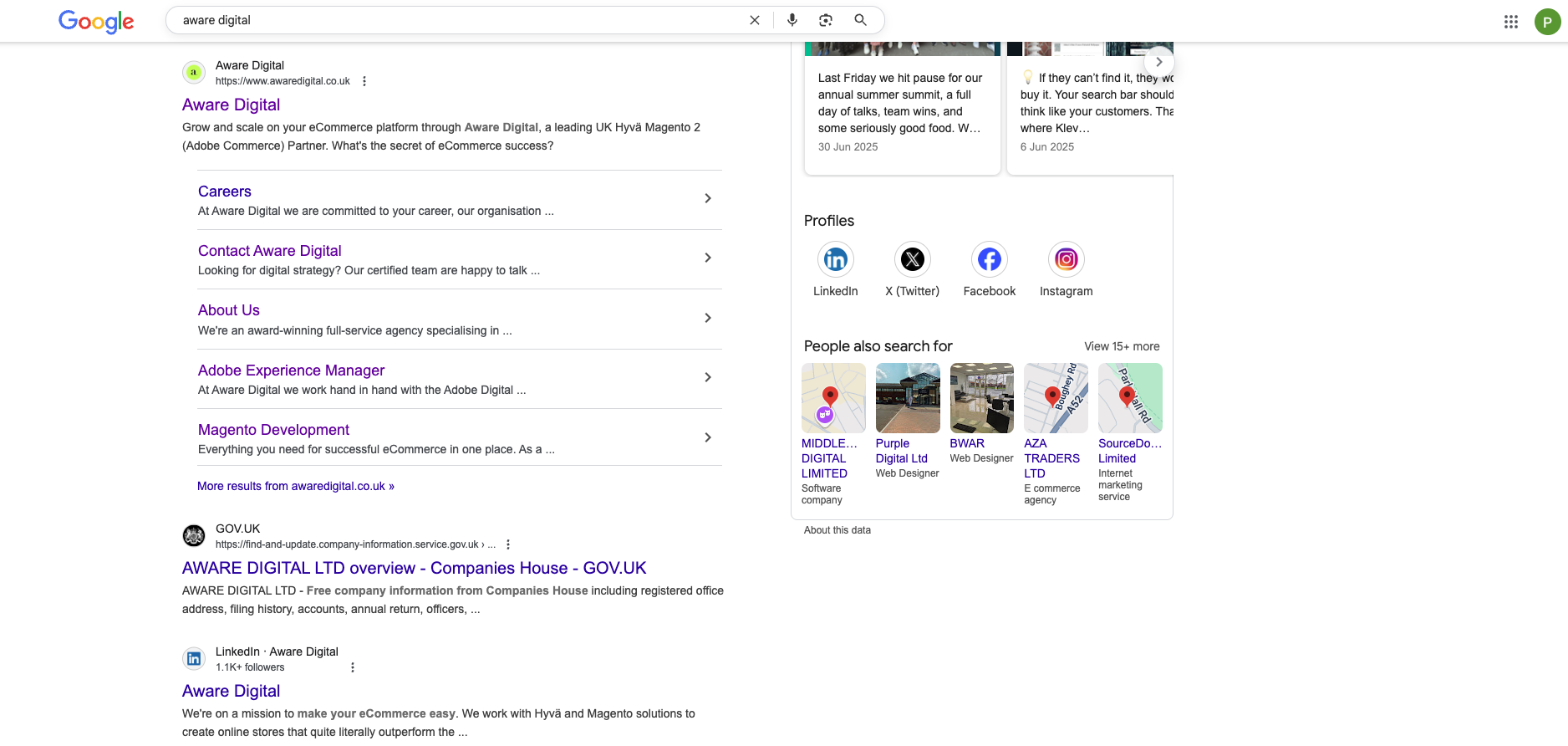Open the 30 Jun 2025 summer summit post

coord(903,109)
